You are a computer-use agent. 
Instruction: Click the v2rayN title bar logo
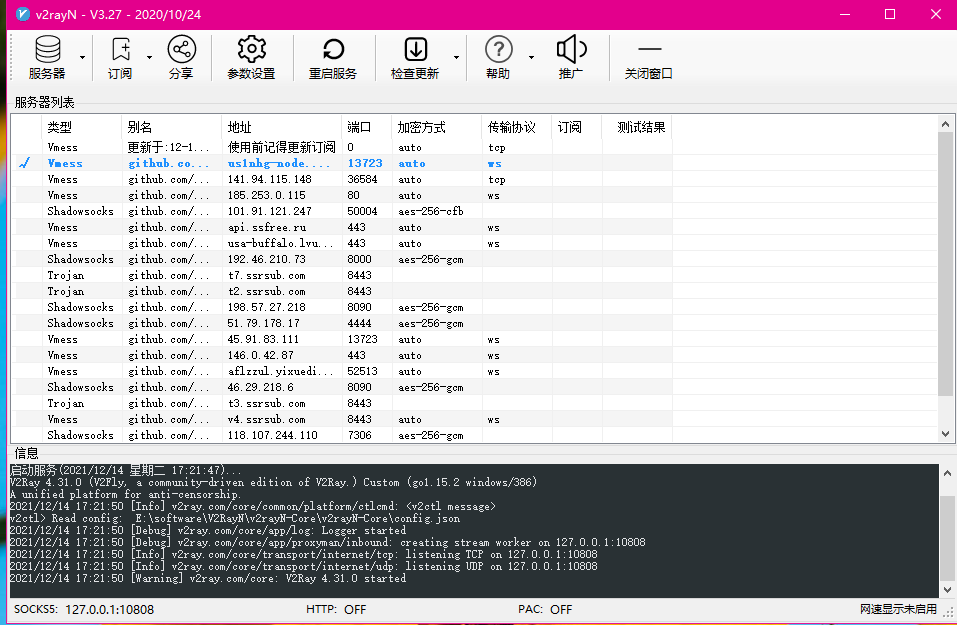point(23,14)
